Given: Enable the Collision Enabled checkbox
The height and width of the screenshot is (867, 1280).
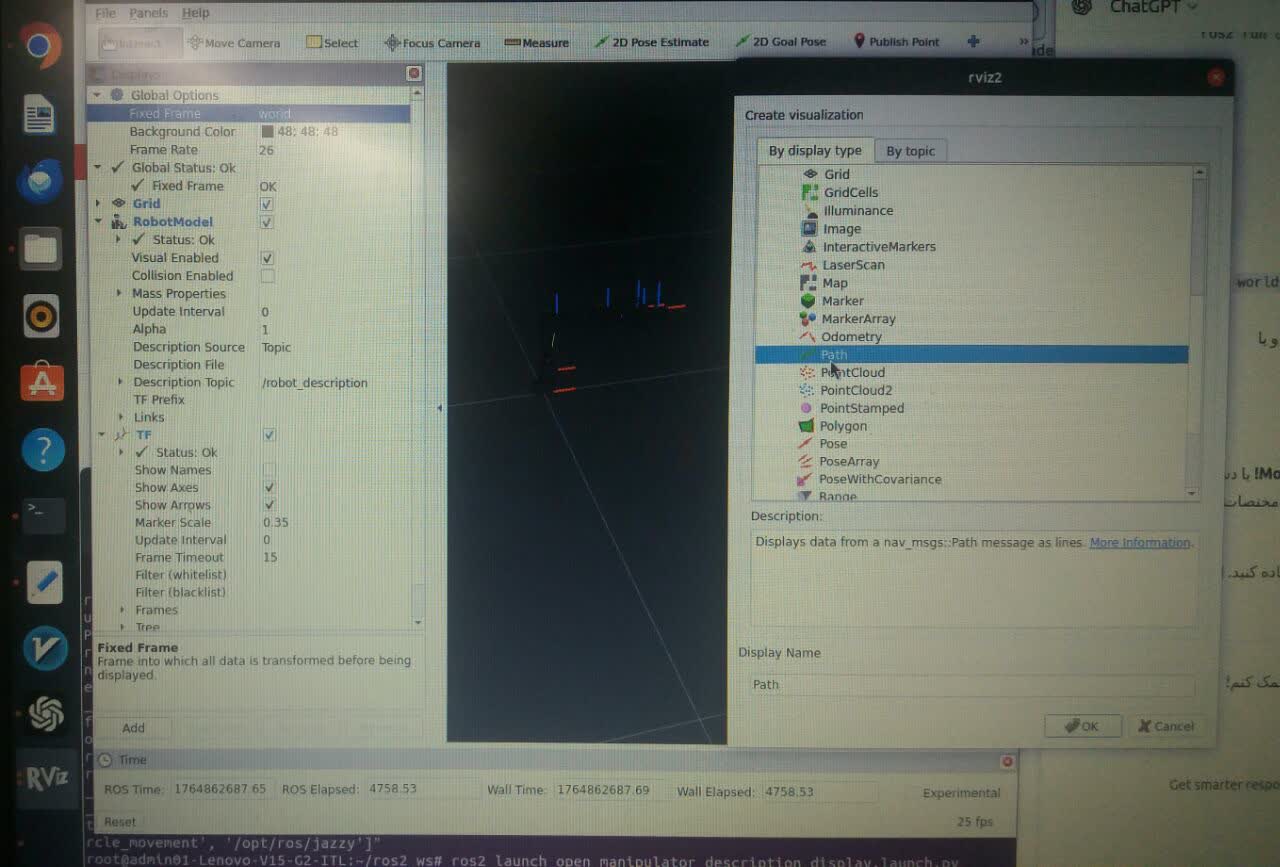Looking at the screenshot, I should pos(267,276).
